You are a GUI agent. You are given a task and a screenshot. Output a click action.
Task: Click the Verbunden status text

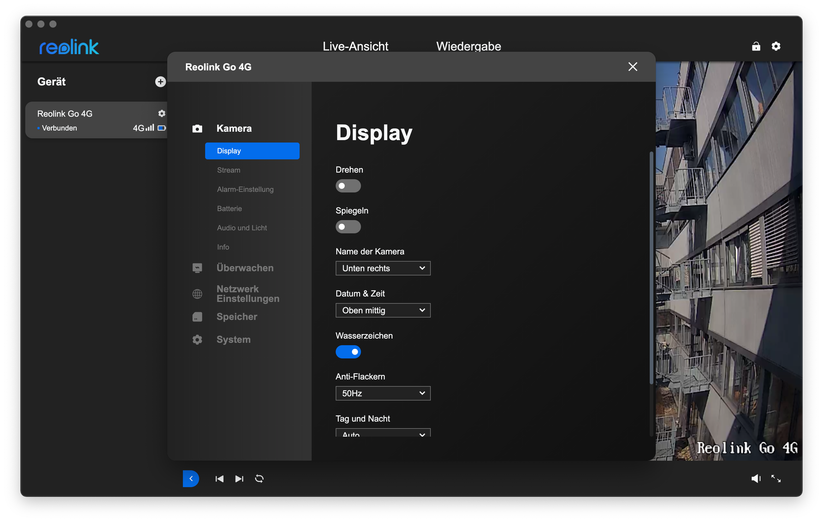pos(59,128)
